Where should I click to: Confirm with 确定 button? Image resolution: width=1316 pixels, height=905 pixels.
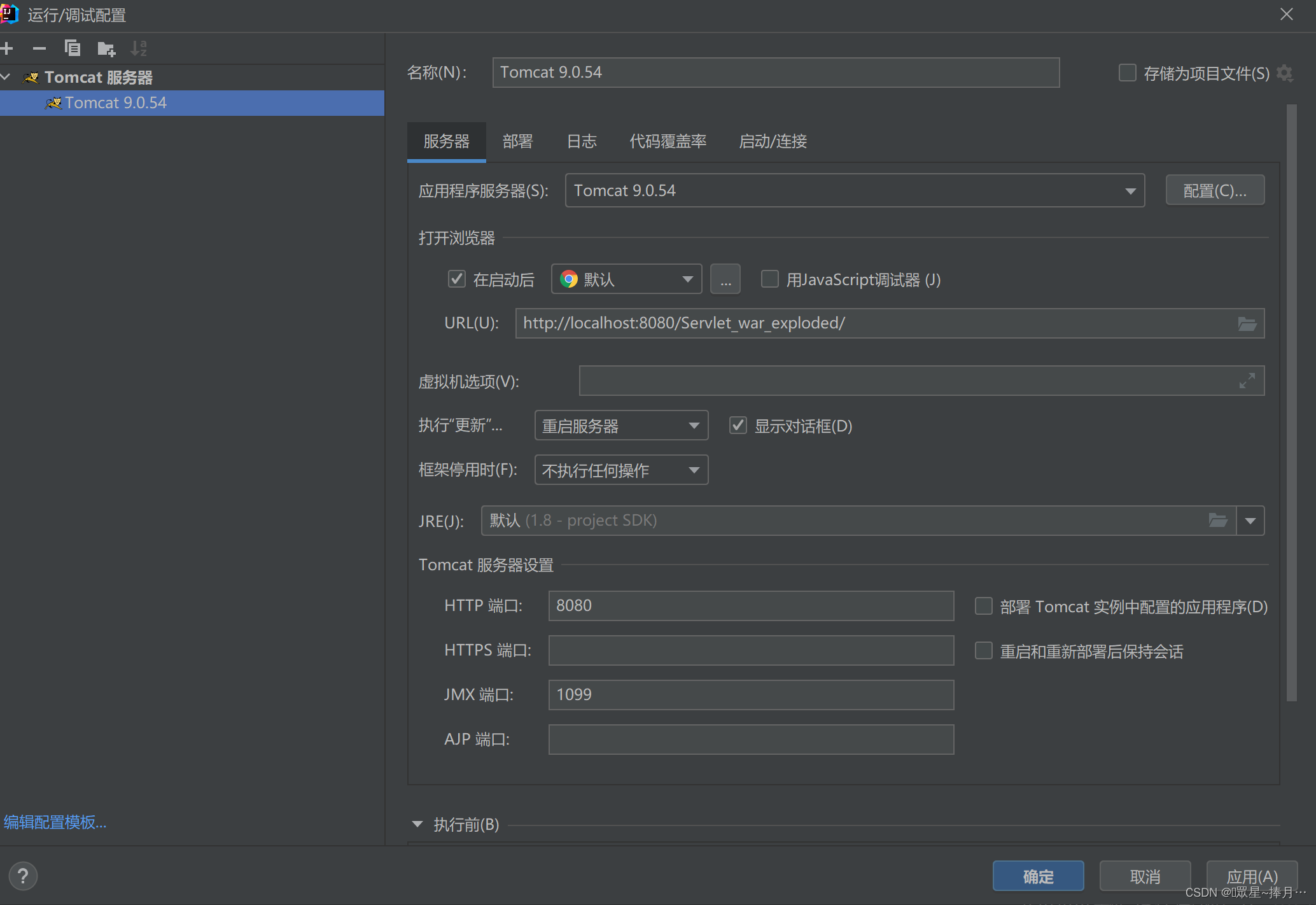point(1039,876)
